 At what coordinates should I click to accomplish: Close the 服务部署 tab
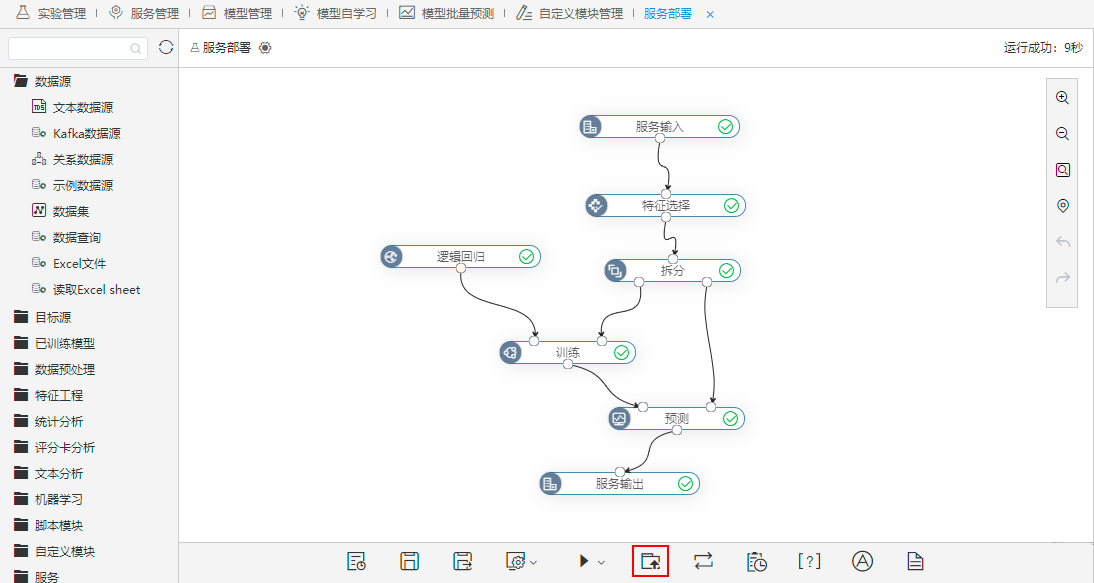(x=710, y=15)
